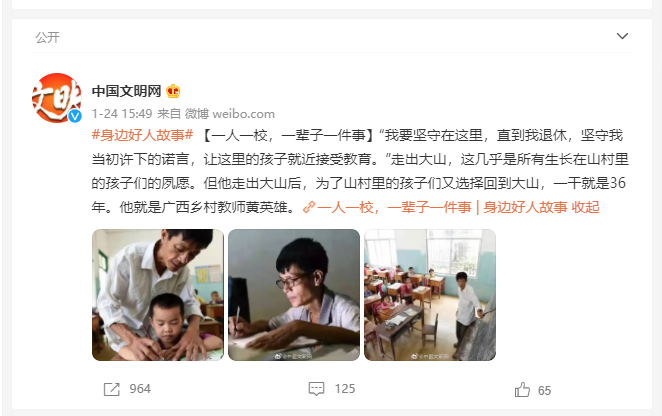The width and height of the screenshot is (662, 416).
Task: Open photo of teacher guiding child writing
Action: 158,295
